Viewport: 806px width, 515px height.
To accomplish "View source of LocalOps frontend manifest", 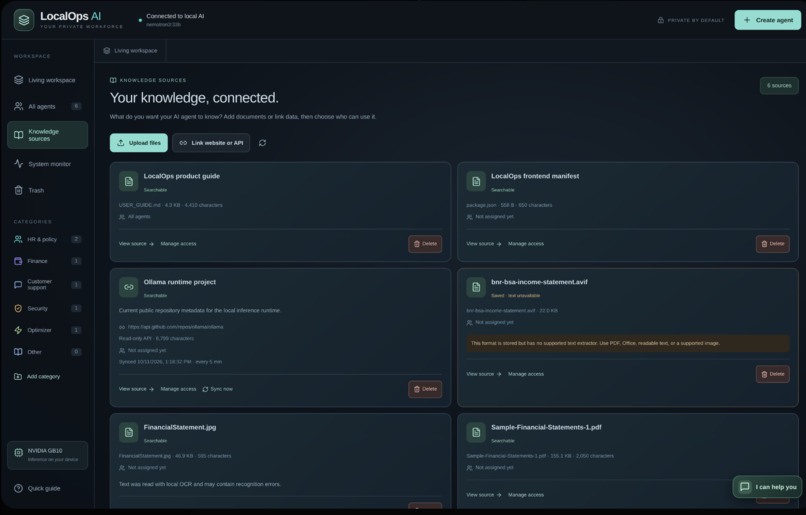I will [484, 244].
